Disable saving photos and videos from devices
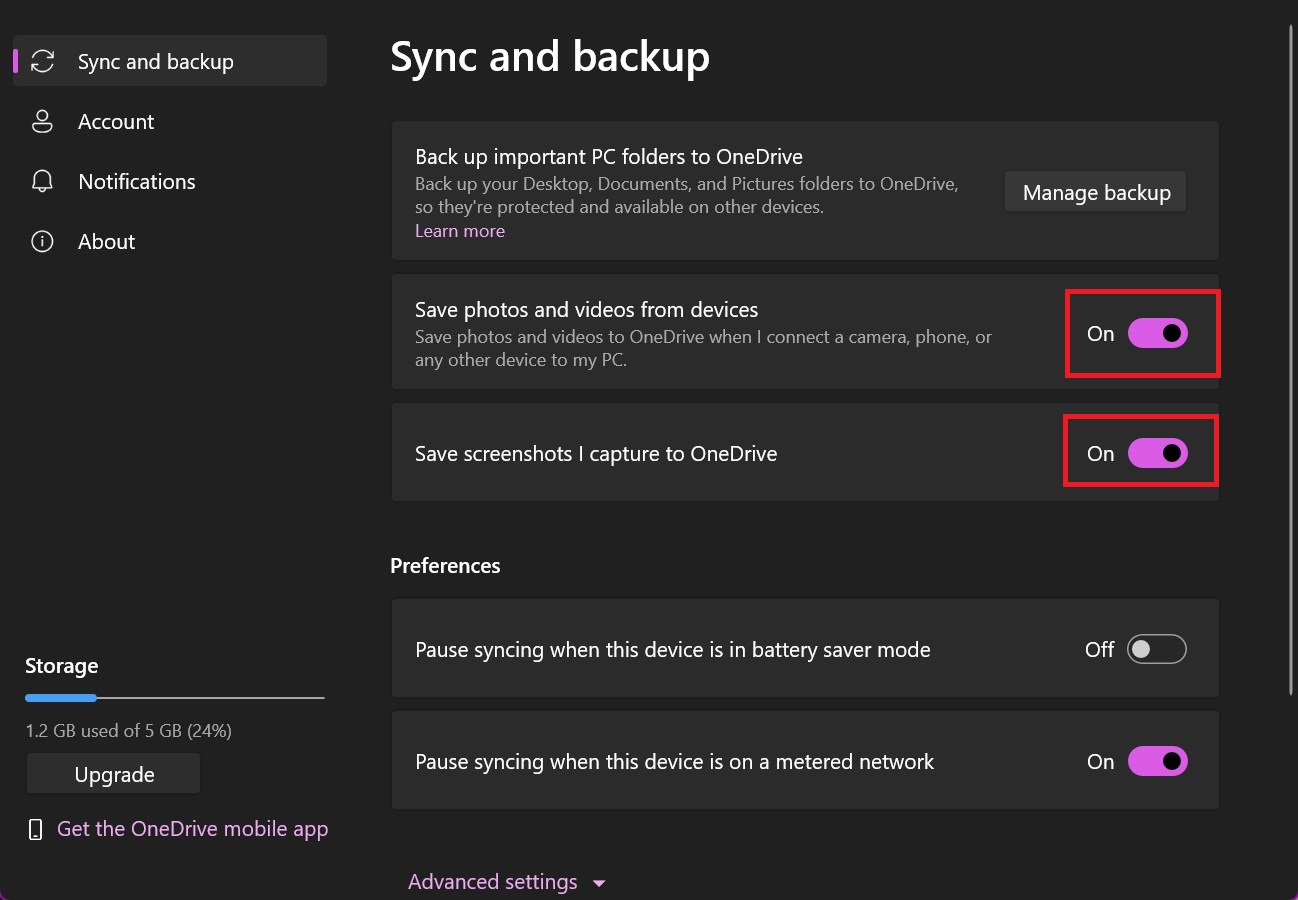Screen dimensions: 1298x900 coord(1157,334)
